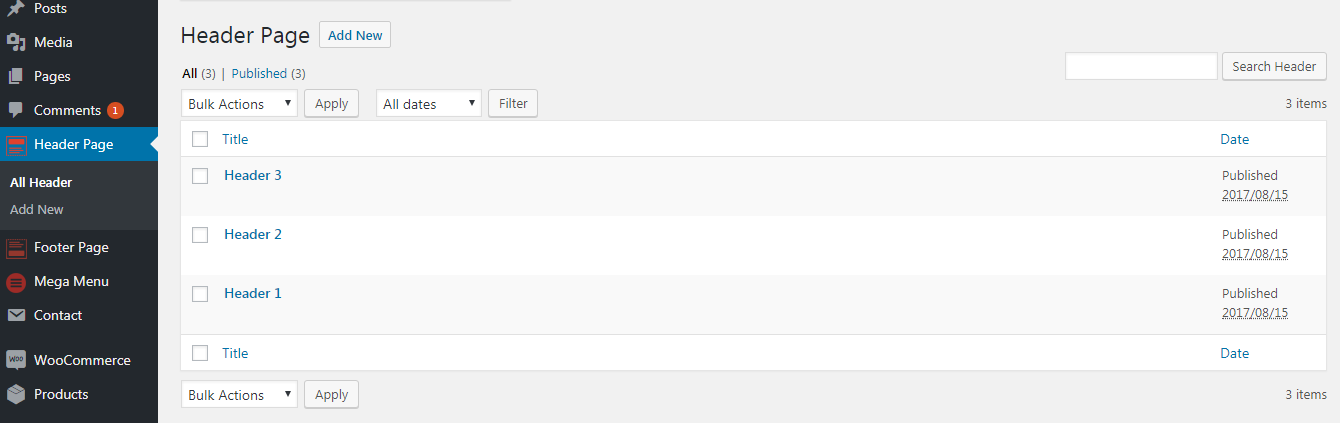The width and height of the screenshot is (1340, 423).
Task: Open the Mega Menu round icon
Action: 16,282
